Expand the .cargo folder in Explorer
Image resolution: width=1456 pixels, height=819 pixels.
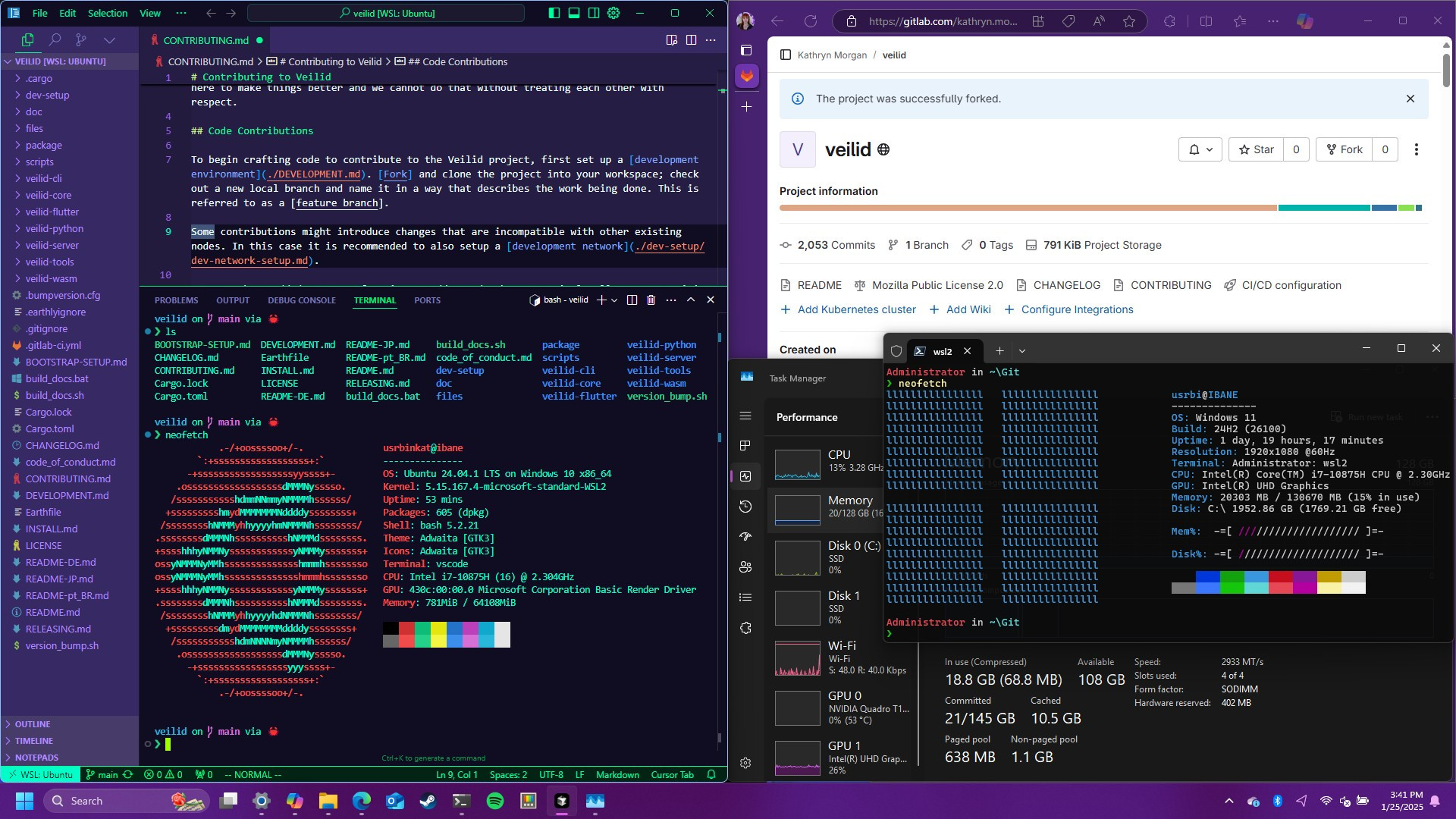pyautogui.click(x=70, y=78)
